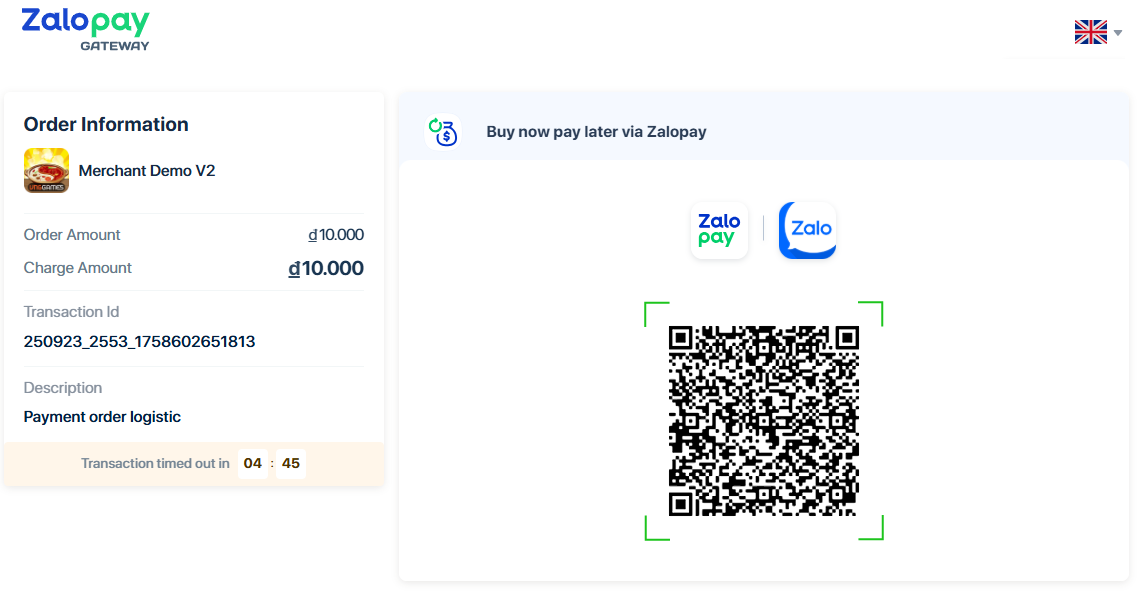The height and width of the screenshot is (608, 1137).
Task: Click the Order Information heading
Action: click(x=106, y=125)
